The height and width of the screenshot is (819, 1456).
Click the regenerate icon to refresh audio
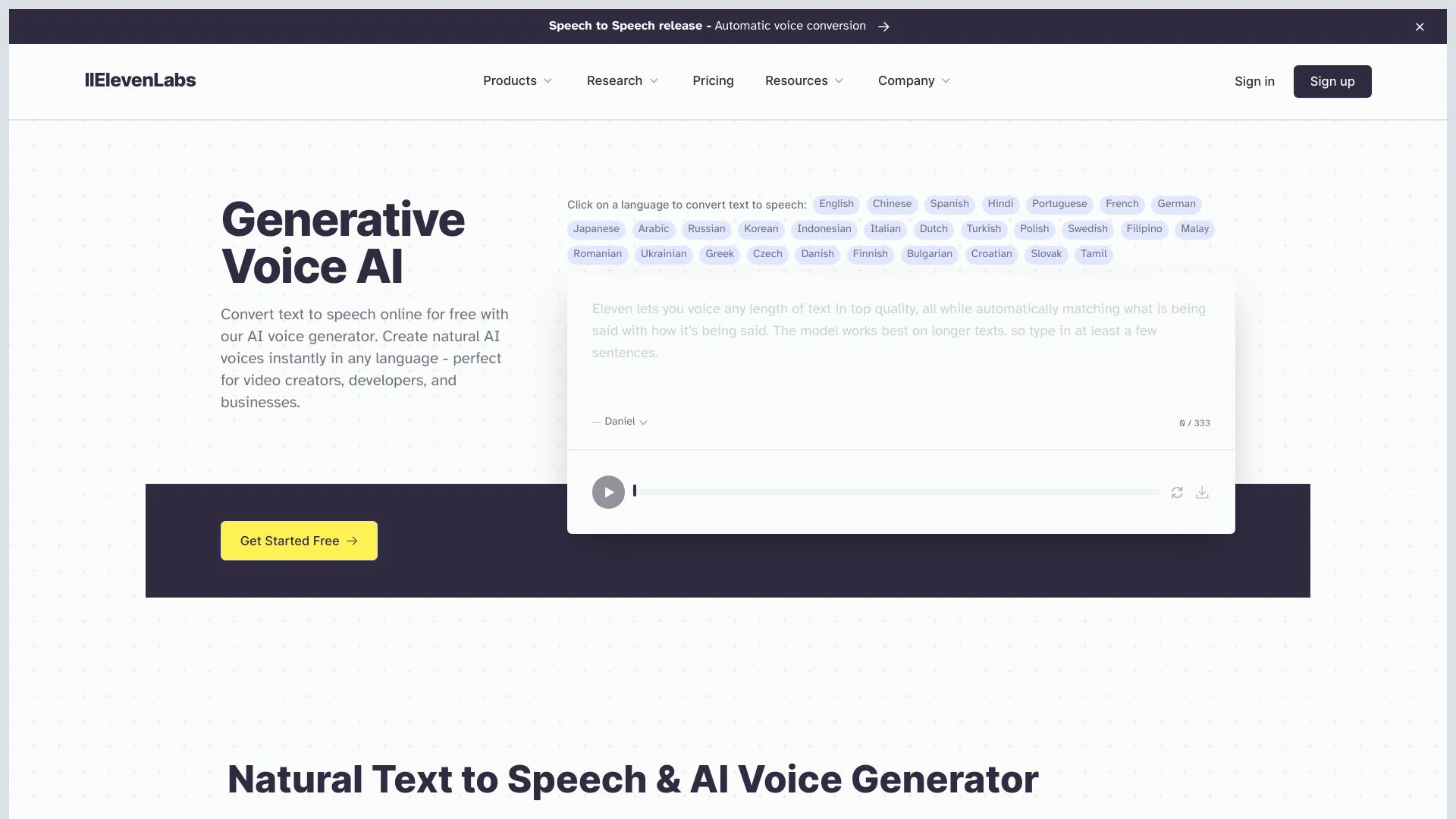click(1178, 492)
